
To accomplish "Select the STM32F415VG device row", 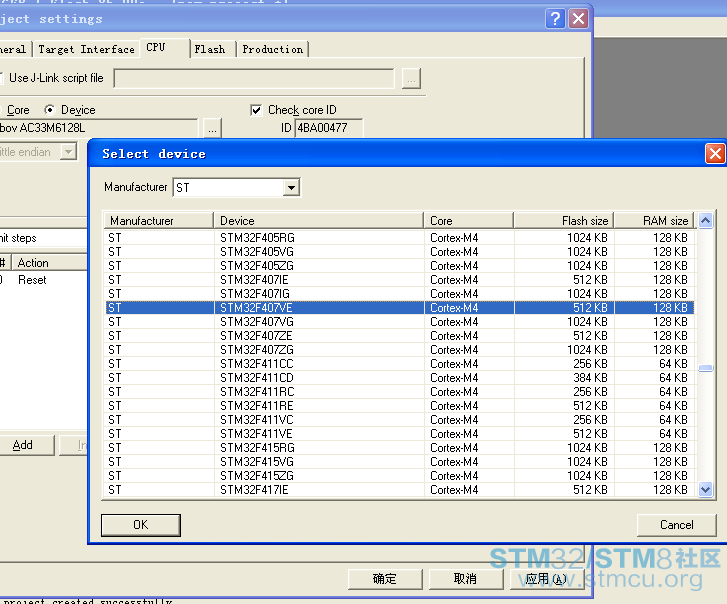I will pyautogui.click(x=400, y=462).
